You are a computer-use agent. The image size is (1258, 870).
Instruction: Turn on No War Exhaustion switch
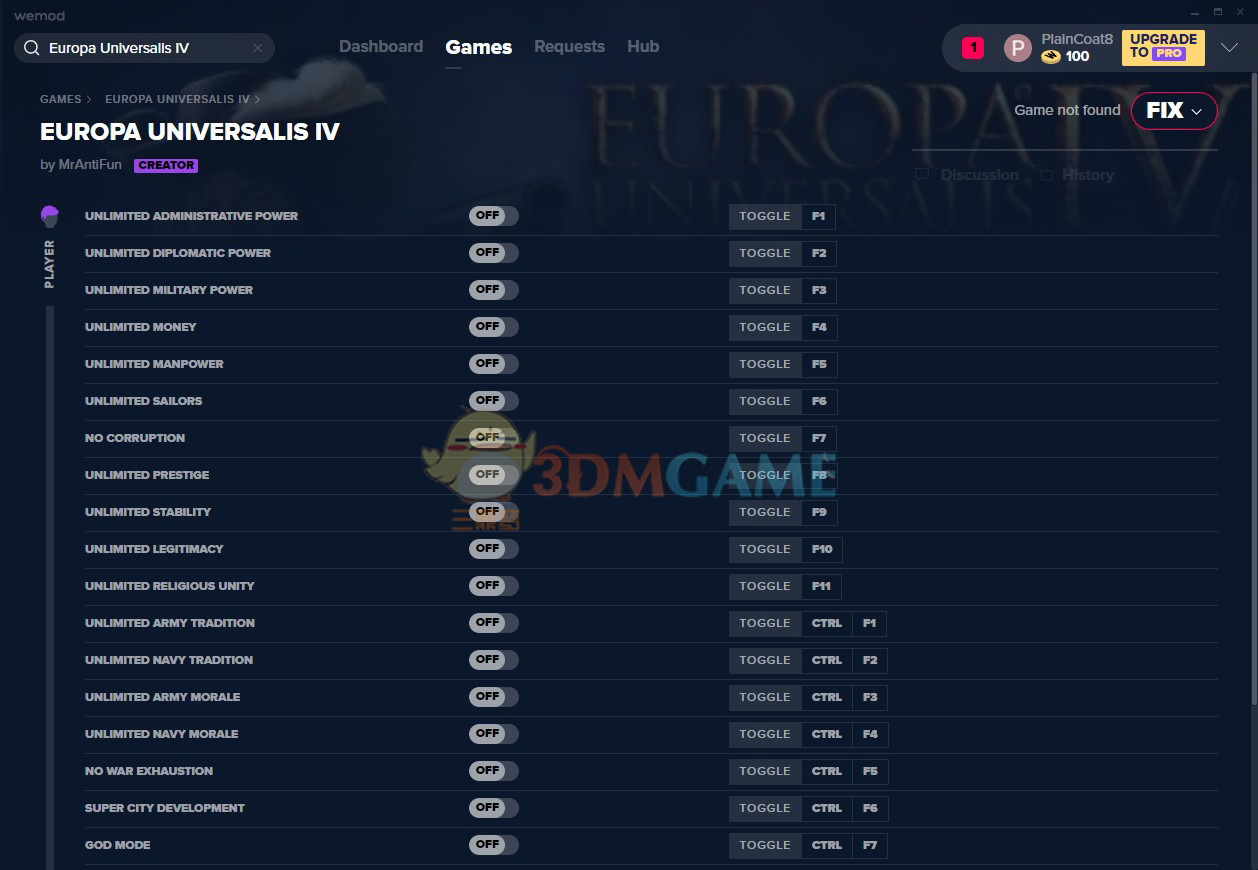pyautogui.click(x=494, y=771)
